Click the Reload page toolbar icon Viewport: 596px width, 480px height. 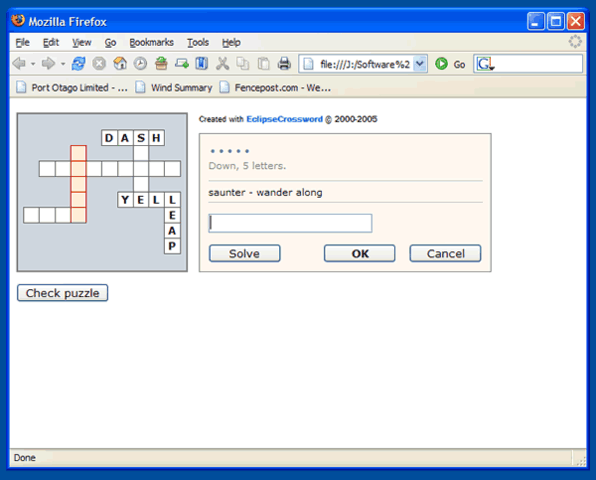click(x=78, y=63)
